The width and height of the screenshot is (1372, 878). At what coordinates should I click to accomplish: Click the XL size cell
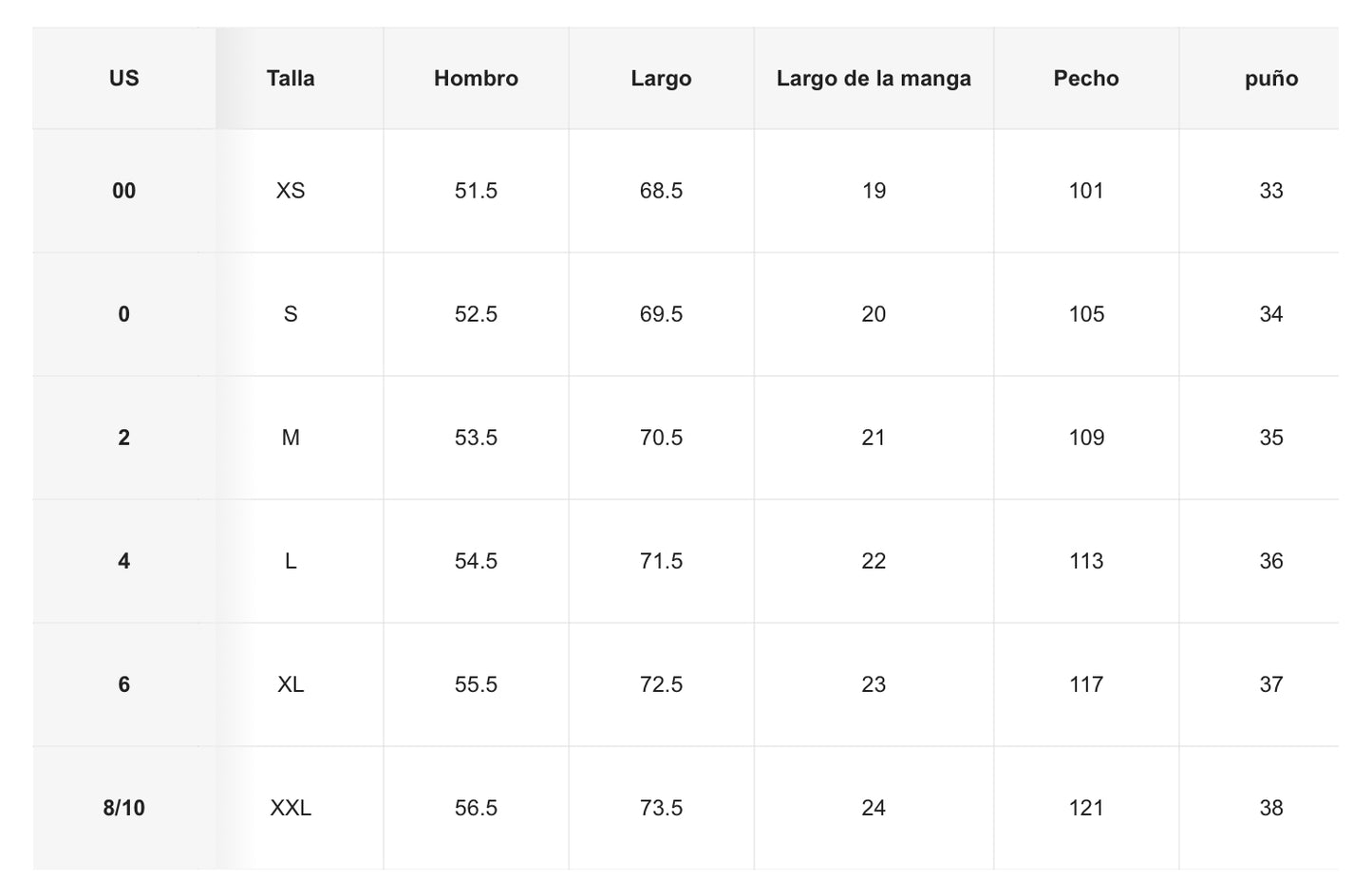[x=291, y=684]
